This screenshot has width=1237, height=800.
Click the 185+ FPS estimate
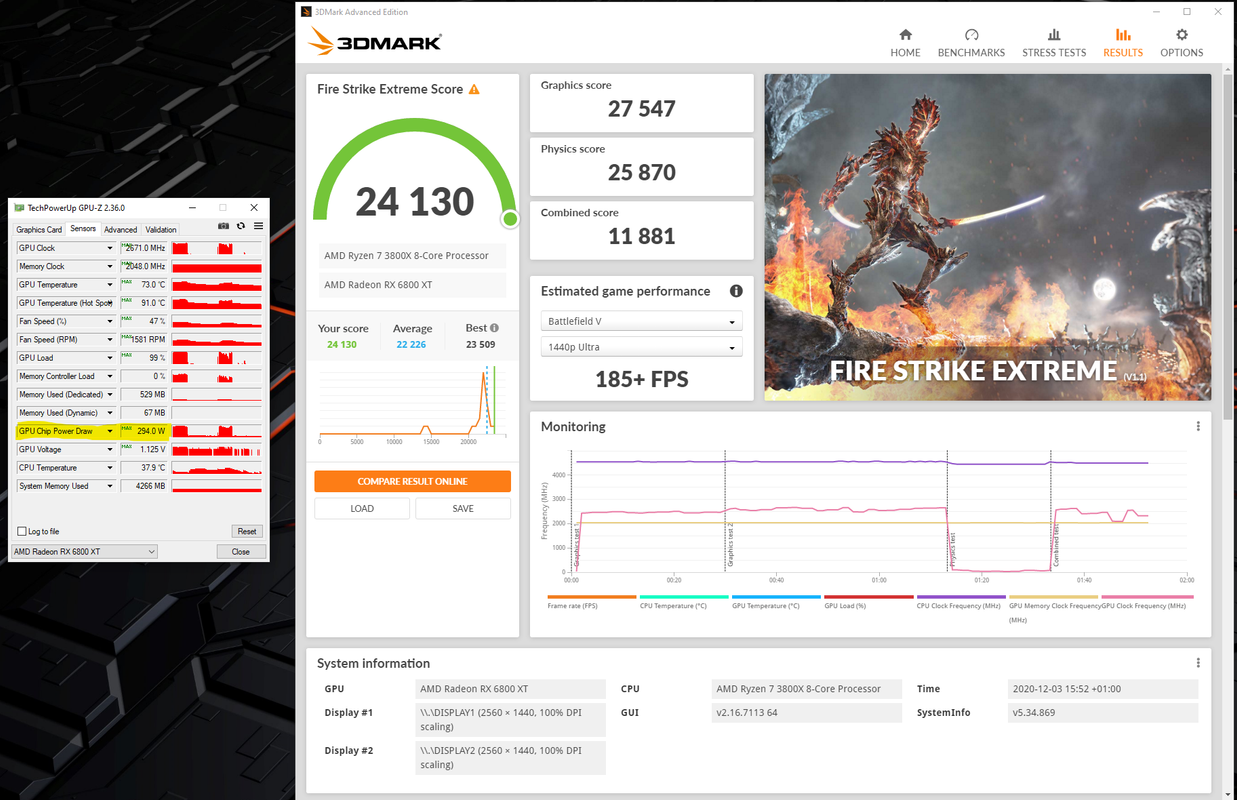point(641,380)
